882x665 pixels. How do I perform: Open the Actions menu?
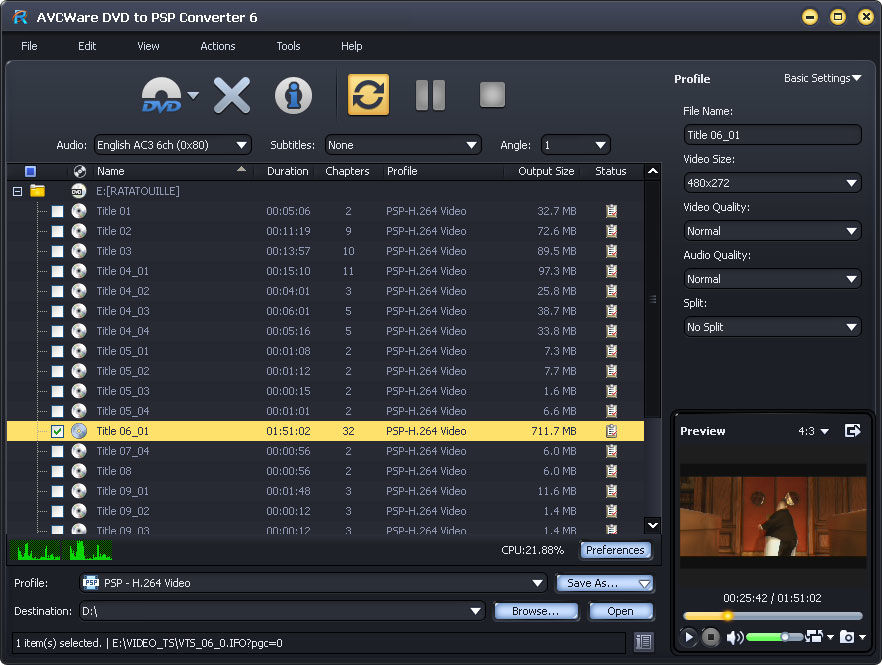[x=218, y=46]
